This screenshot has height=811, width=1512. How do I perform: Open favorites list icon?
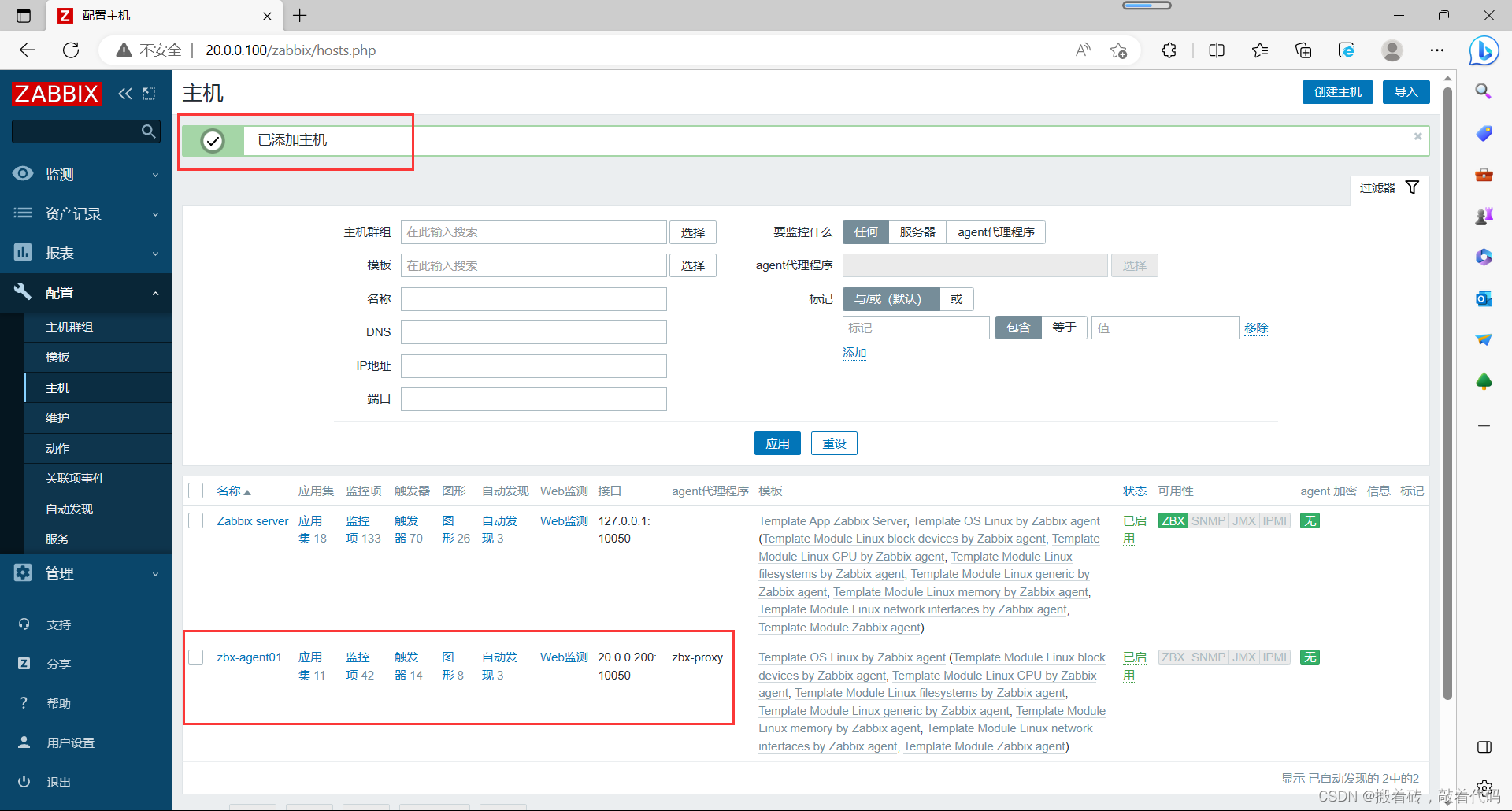pos(1260,50)
